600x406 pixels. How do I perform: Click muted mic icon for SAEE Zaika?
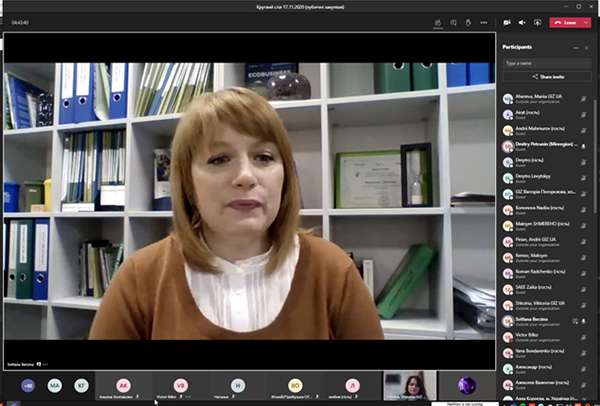click(x=584, y=289)
